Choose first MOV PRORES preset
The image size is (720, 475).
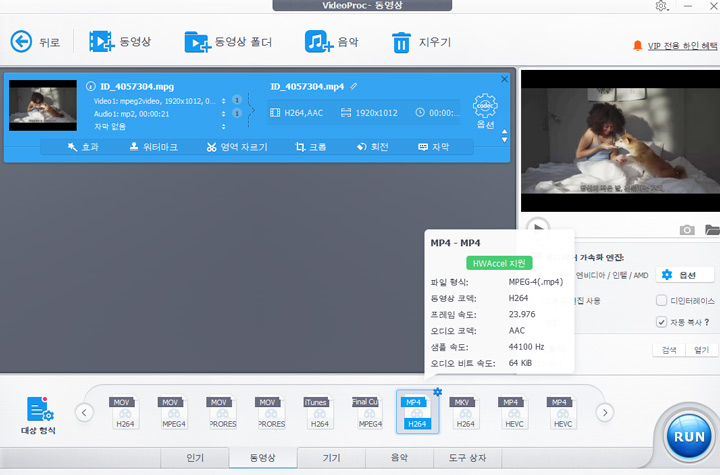222,413
